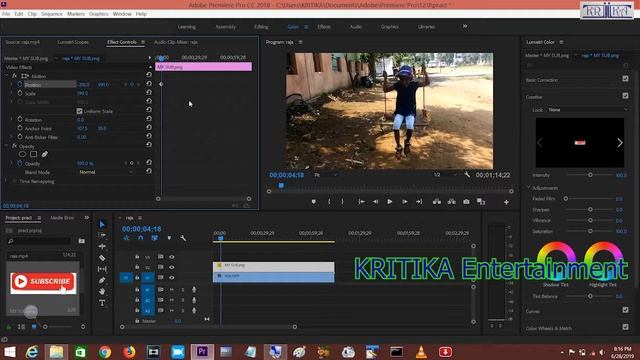Click Lift button in Program Monitor
640x360 pixels.
point(437,202)
